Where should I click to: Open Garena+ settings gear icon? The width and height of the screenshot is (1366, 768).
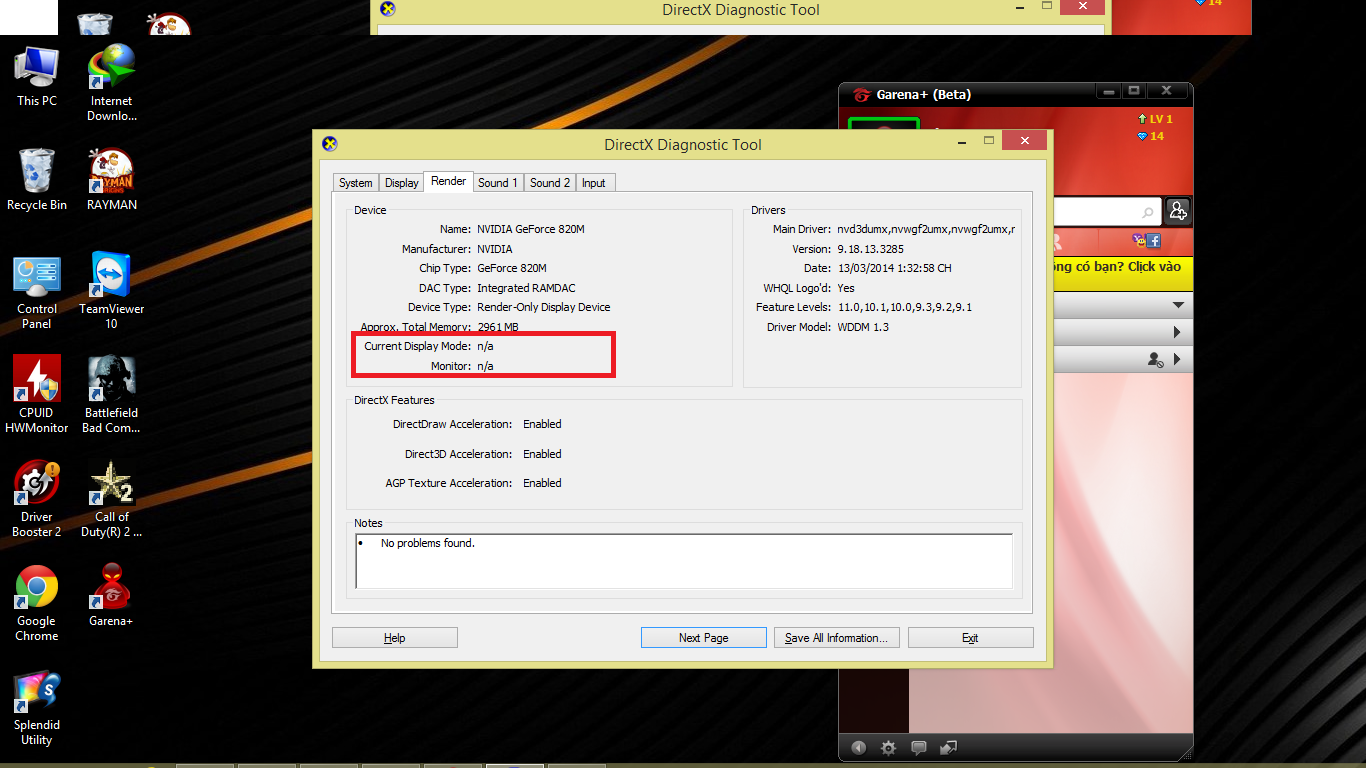click(888, 748)
